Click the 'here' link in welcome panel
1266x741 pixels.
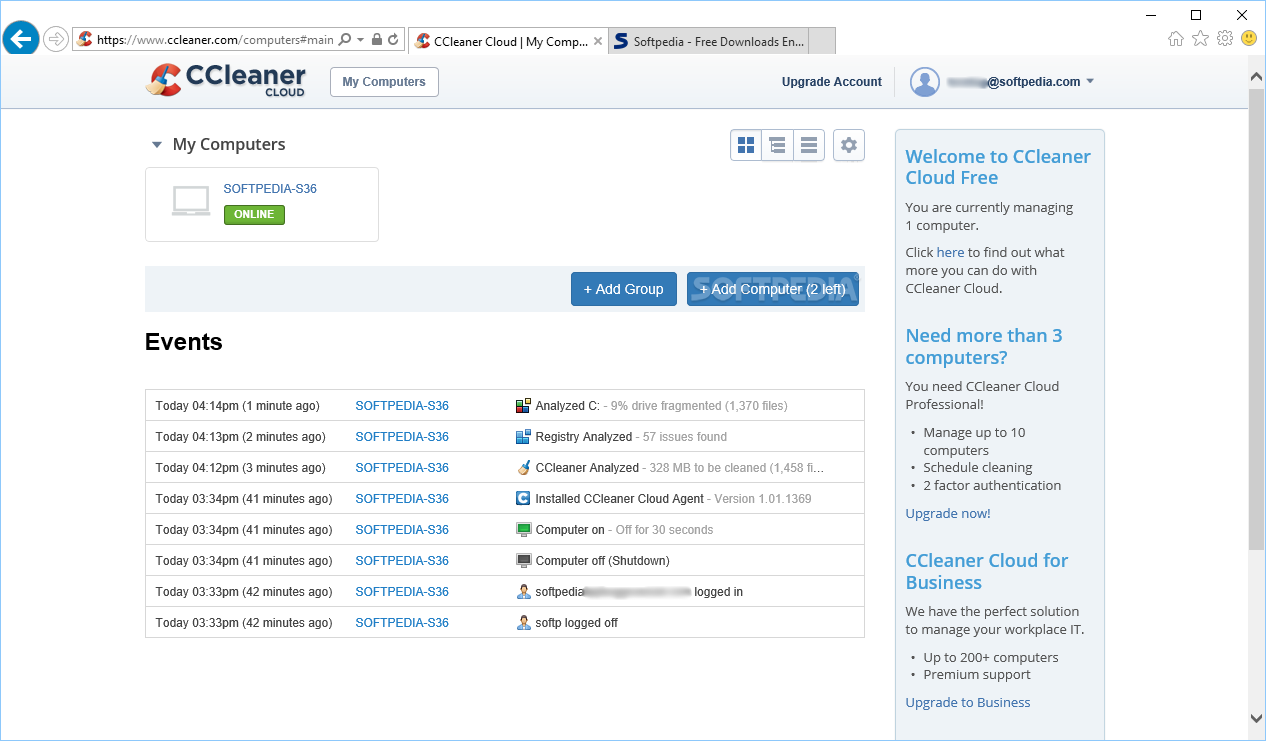click(x=951, y=253)
